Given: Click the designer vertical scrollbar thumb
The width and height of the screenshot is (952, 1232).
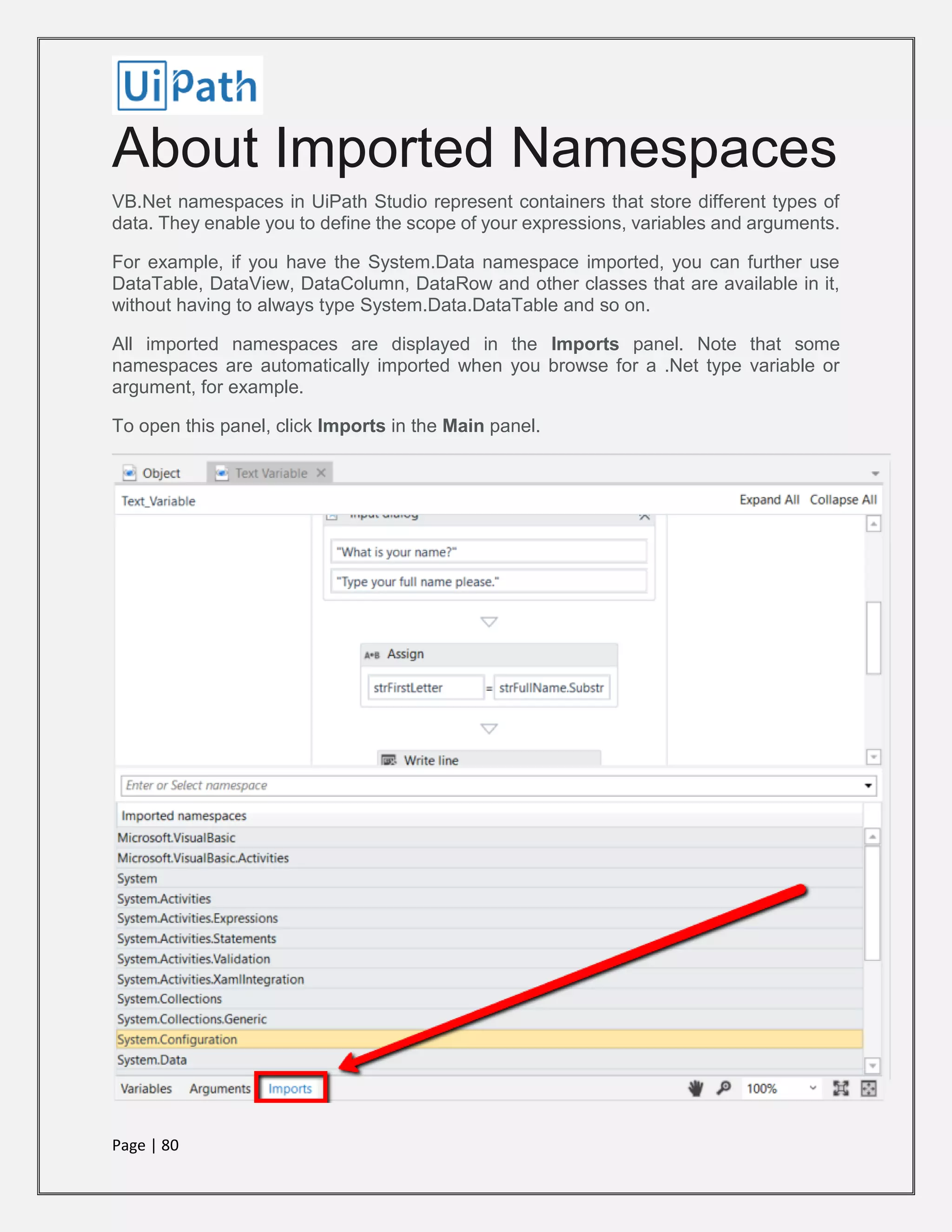Looking at the screenshot, I should point(873,637).
